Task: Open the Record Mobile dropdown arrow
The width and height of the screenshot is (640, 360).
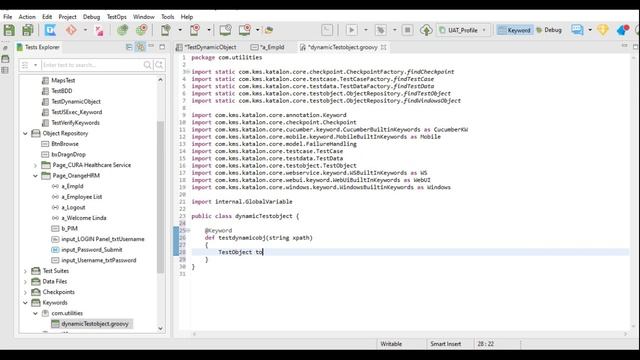Action: coord(209,30)
